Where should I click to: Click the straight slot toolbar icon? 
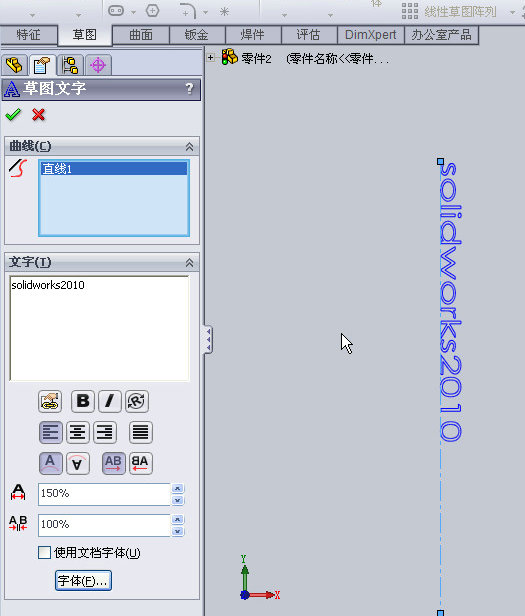pyautogui.click(x=116, y=11)
